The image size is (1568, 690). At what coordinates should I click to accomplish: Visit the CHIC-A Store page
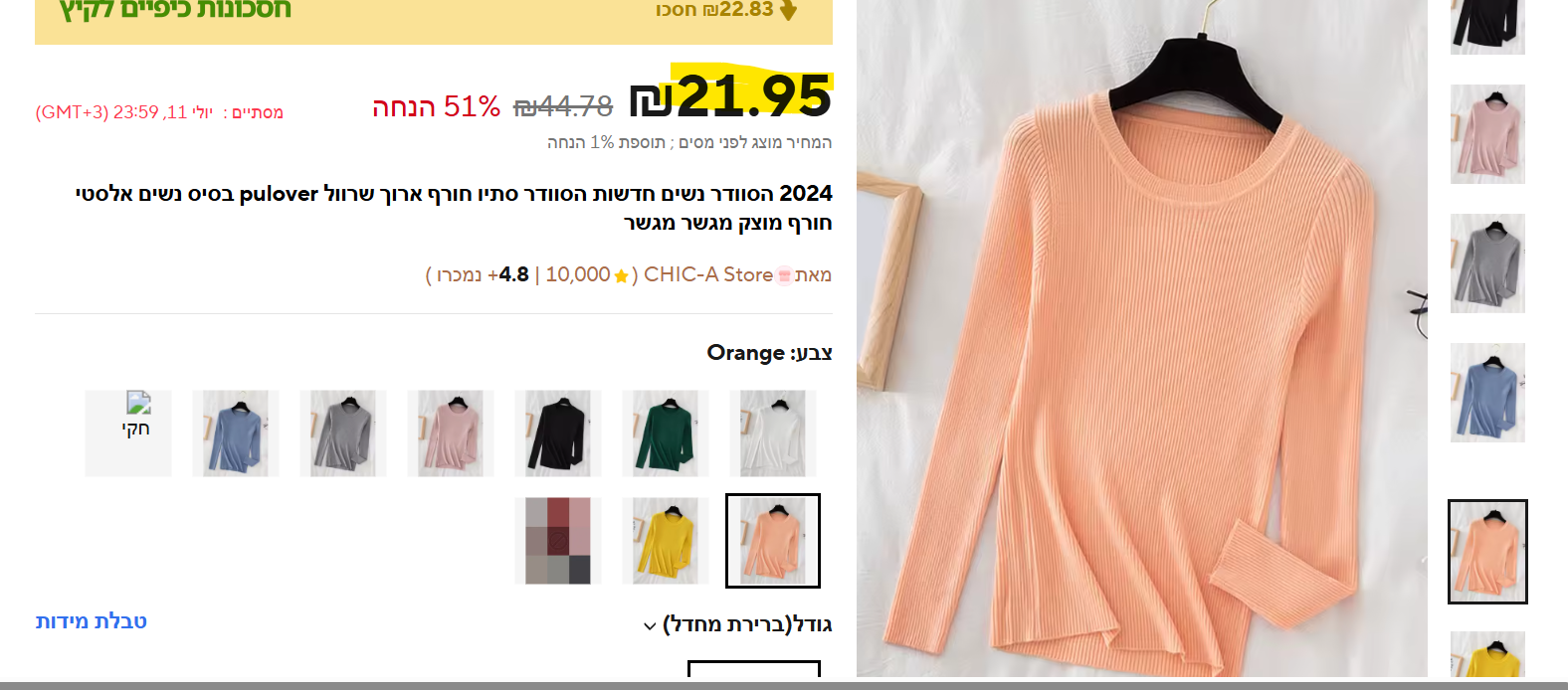coord(708,274)
